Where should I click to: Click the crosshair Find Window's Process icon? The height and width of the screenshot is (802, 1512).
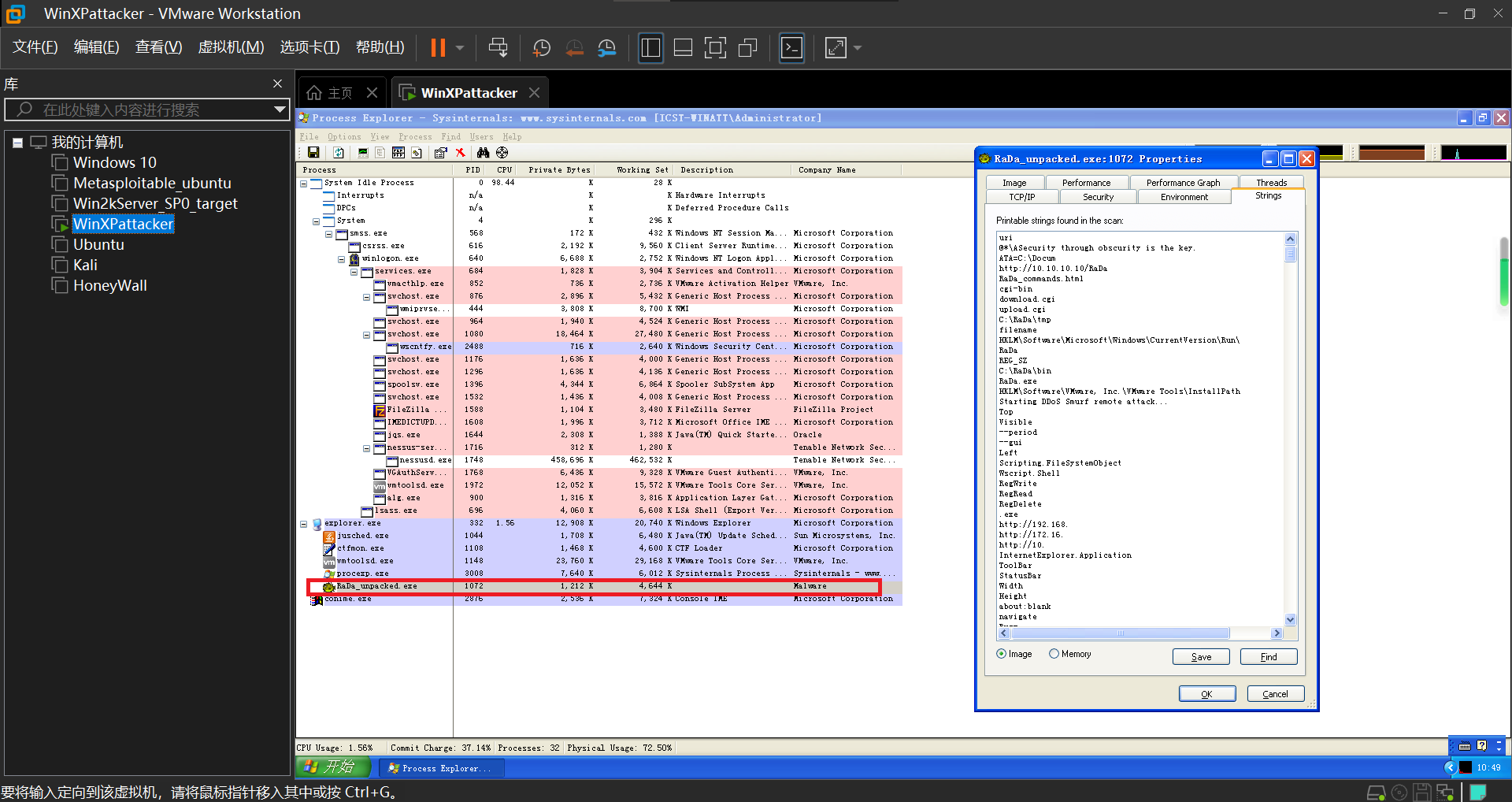(x=502, y=153)
